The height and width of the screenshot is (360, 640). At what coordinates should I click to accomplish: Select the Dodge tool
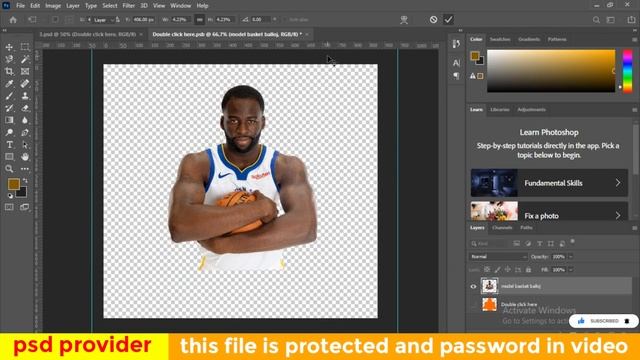tap(9, 132)
